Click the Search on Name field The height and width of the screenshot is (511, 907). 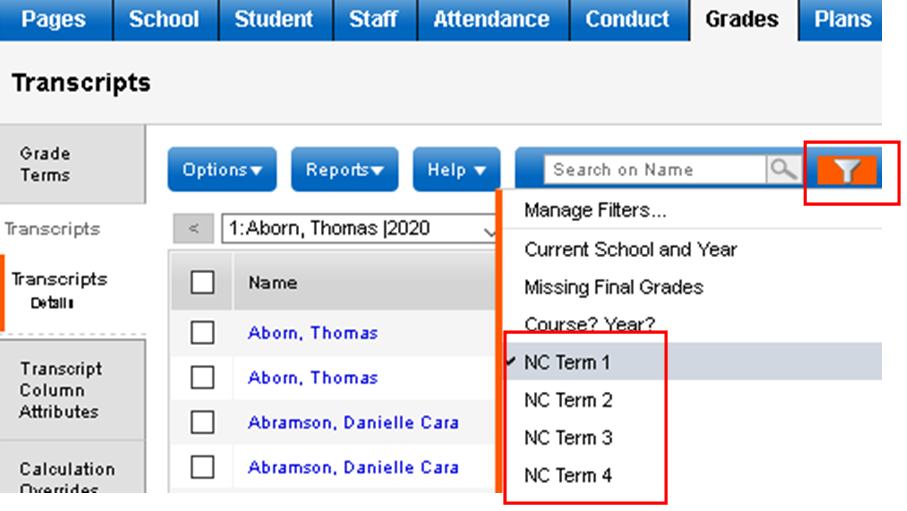pyautogui.click(x=655, y=170)
